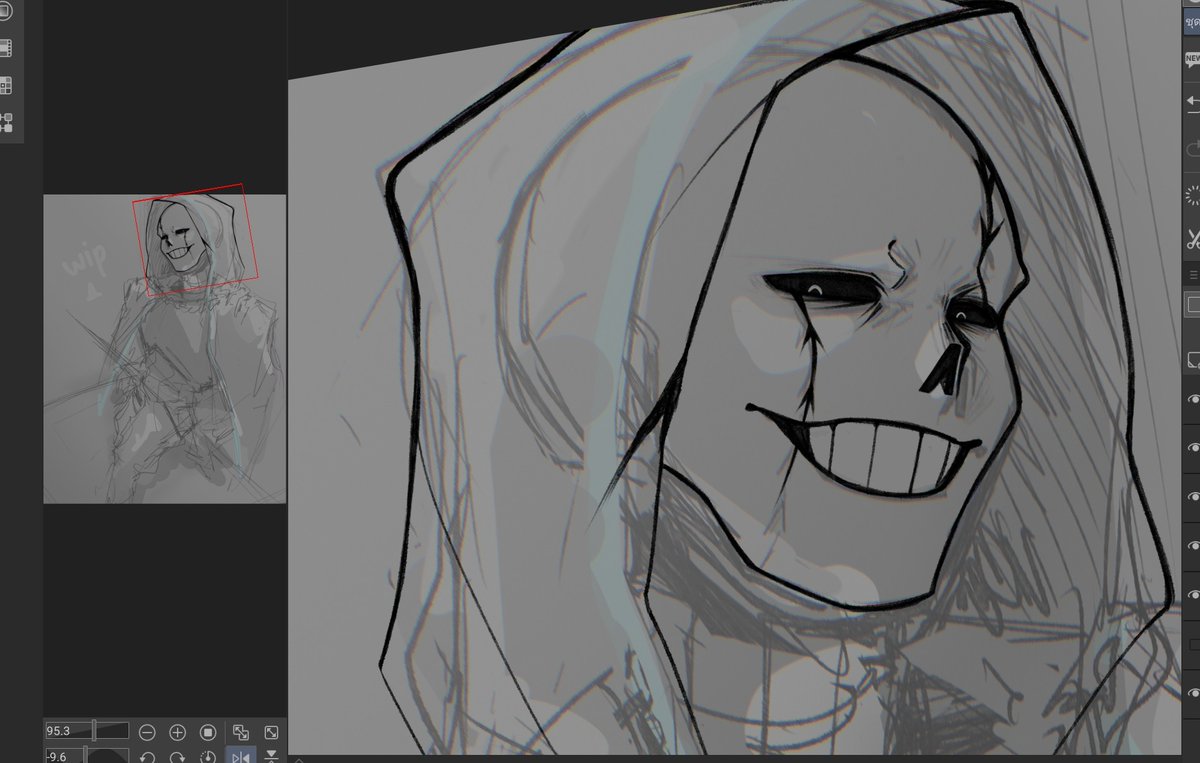
Task: Click the fit to navigator arrows icon
Action: click(x=240, y=732)
